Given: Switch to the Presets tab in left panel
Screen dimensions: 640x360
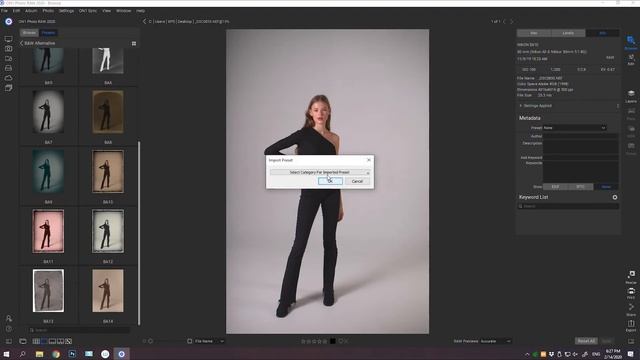Looking at the screenshot, I should pyautogui.click(x=48, y=33).
